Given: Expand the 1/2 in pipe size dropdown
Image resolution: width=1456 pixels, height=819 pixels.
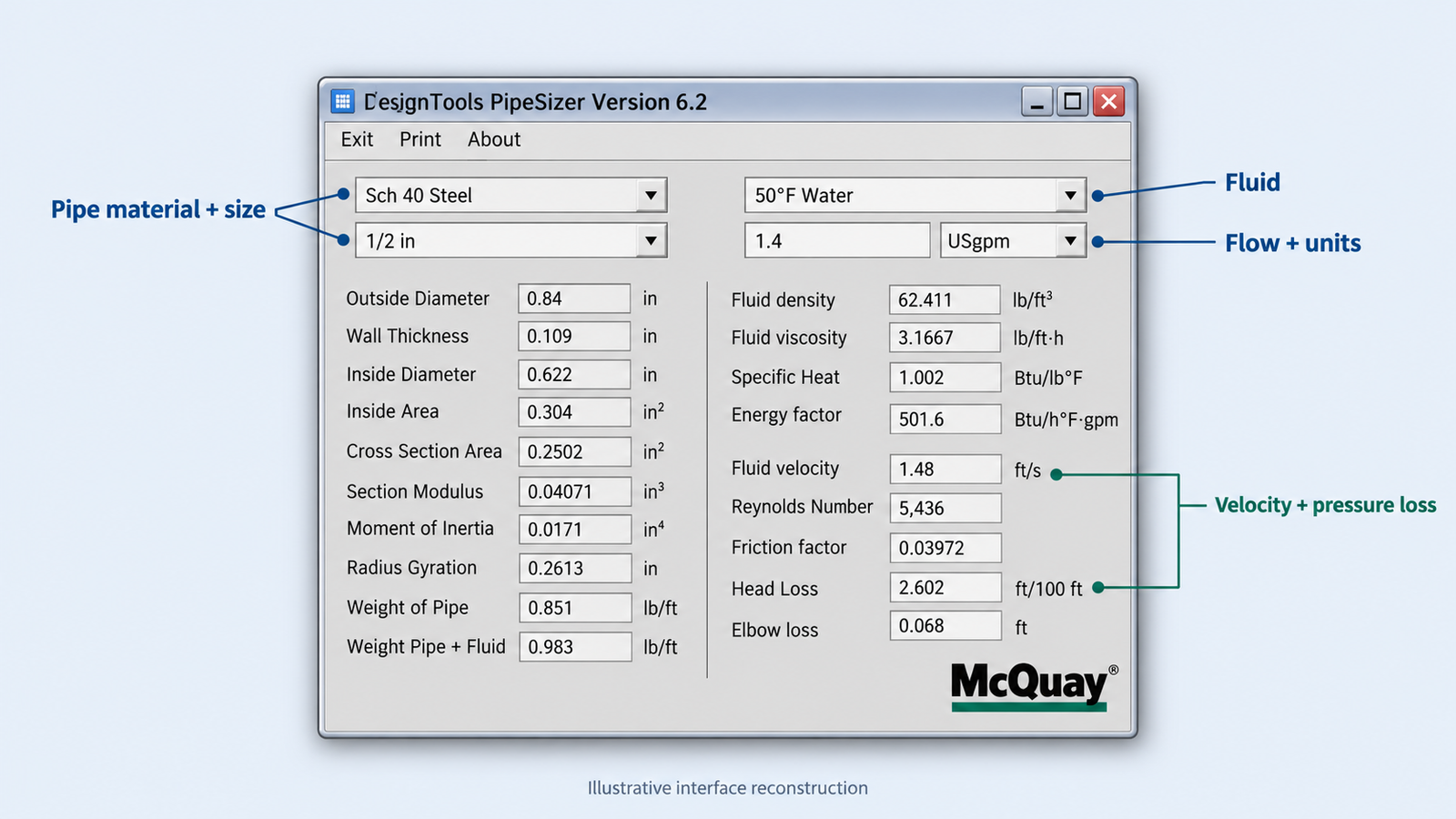Looking at the screenshot, I should pos(651,240).
